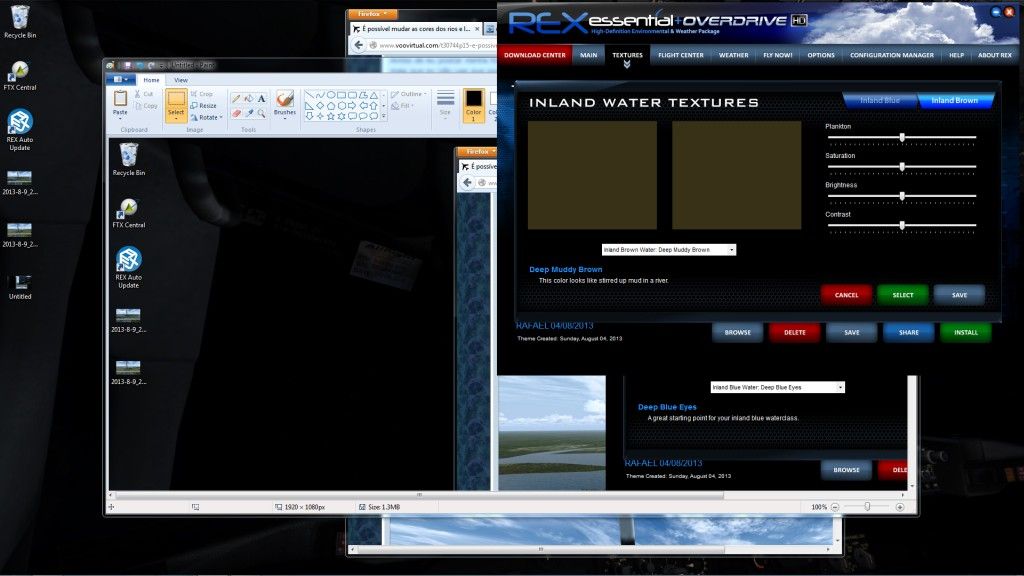Click the Brightness slider handle

(902, 196)
